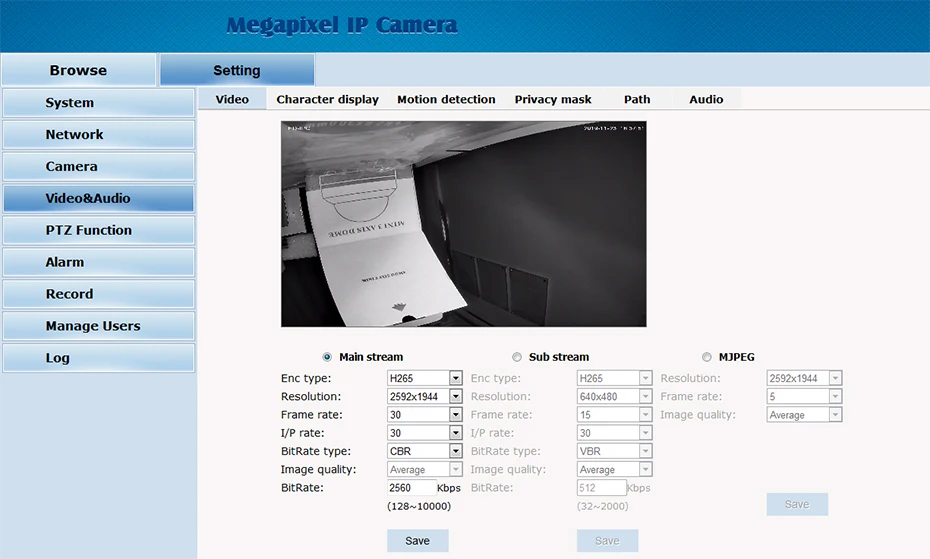This screenshot has height=559, width=930.
Task: Open Sub stream Resolution 640x480 dropdown
Action: (x=614, y=396)
